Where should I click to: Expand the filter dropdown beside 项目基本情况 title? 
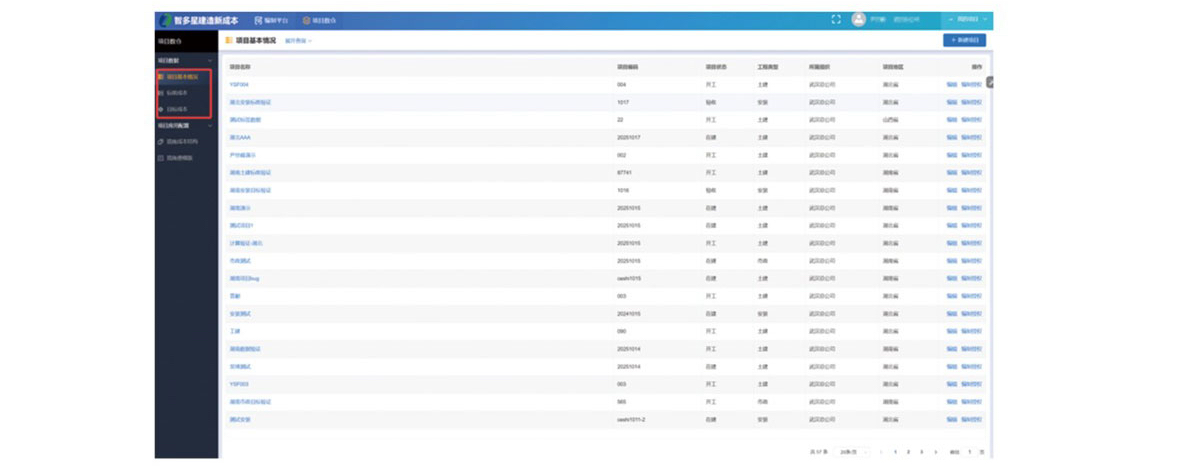coord(298,41)
